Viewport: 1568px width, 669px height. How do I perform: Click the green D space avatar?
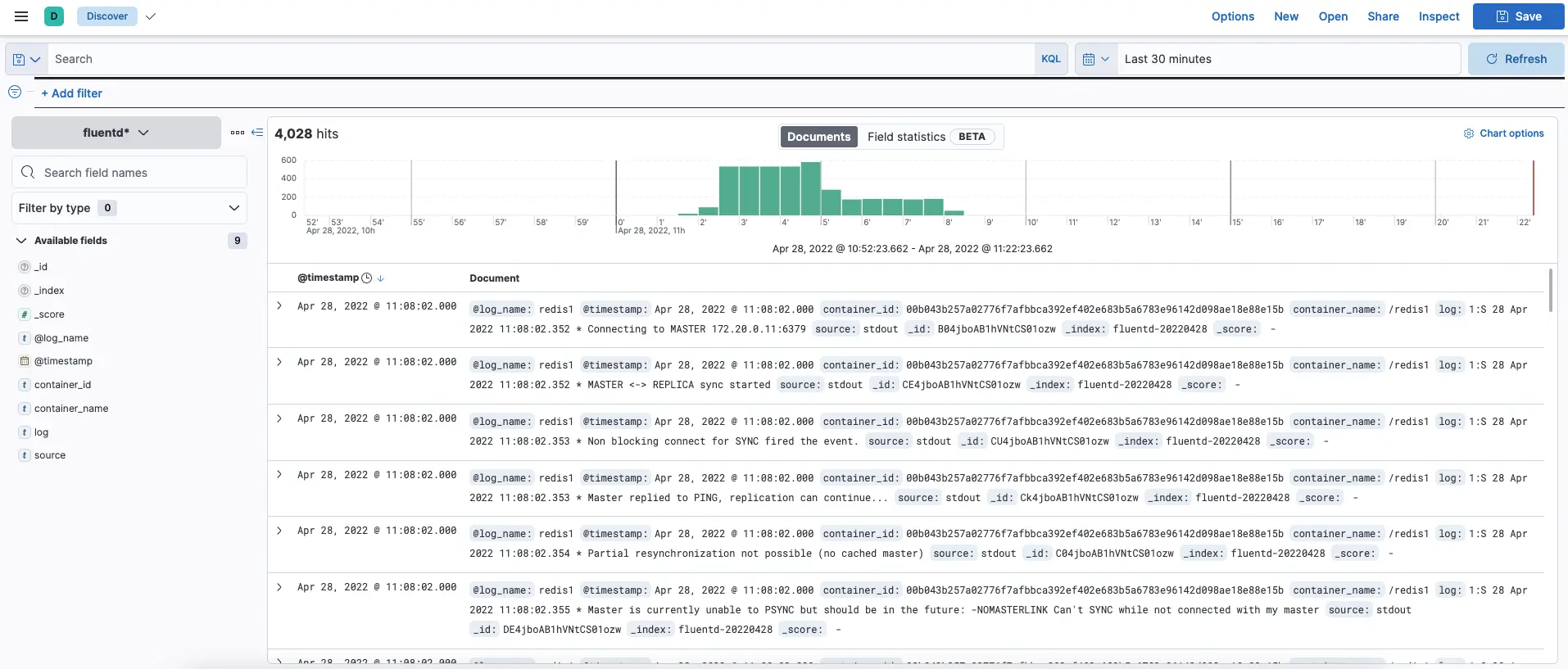coord(54,16)
